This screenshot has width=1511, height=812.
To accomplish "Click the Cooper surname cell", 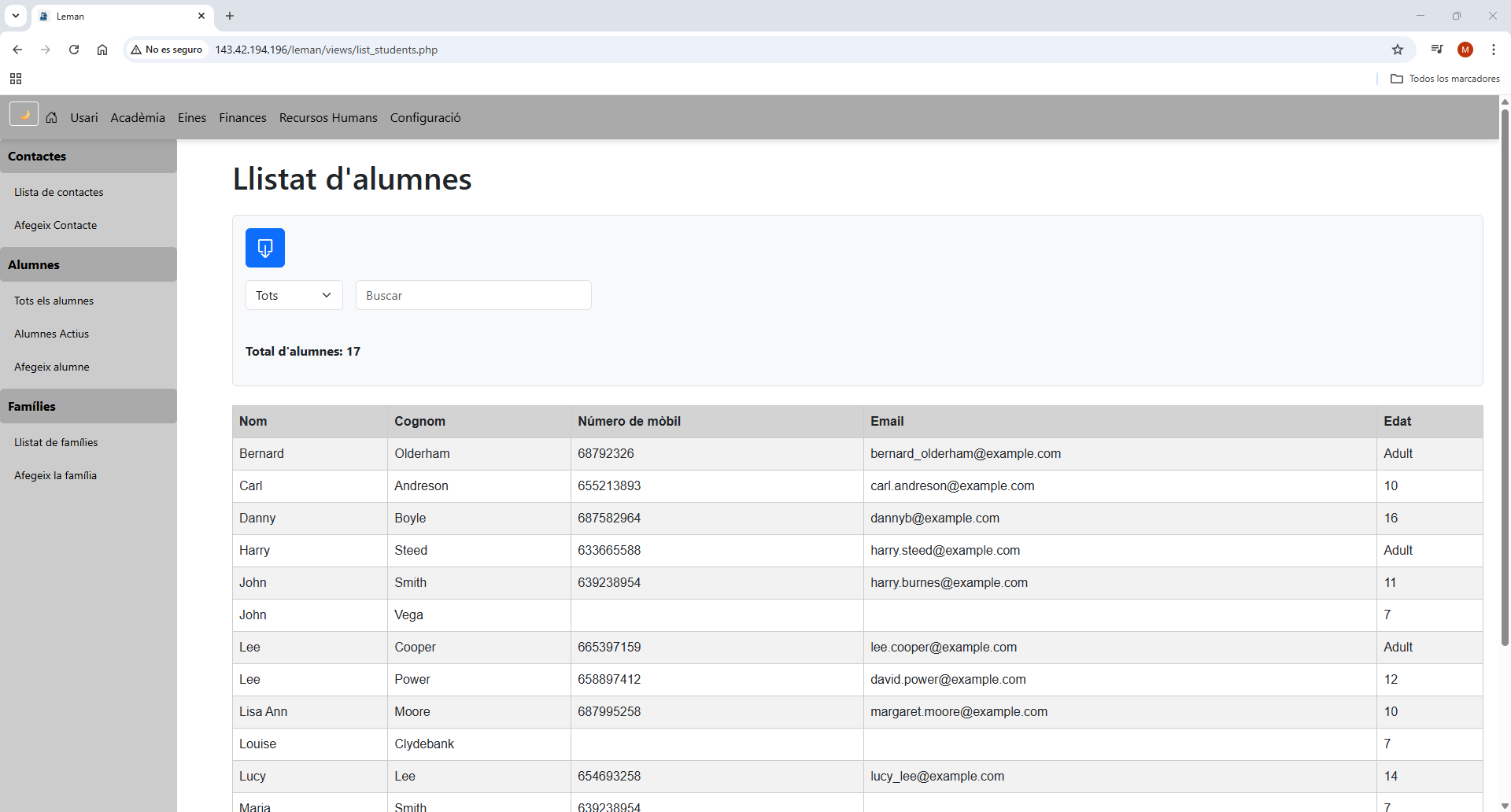I will tap(479, 647).
